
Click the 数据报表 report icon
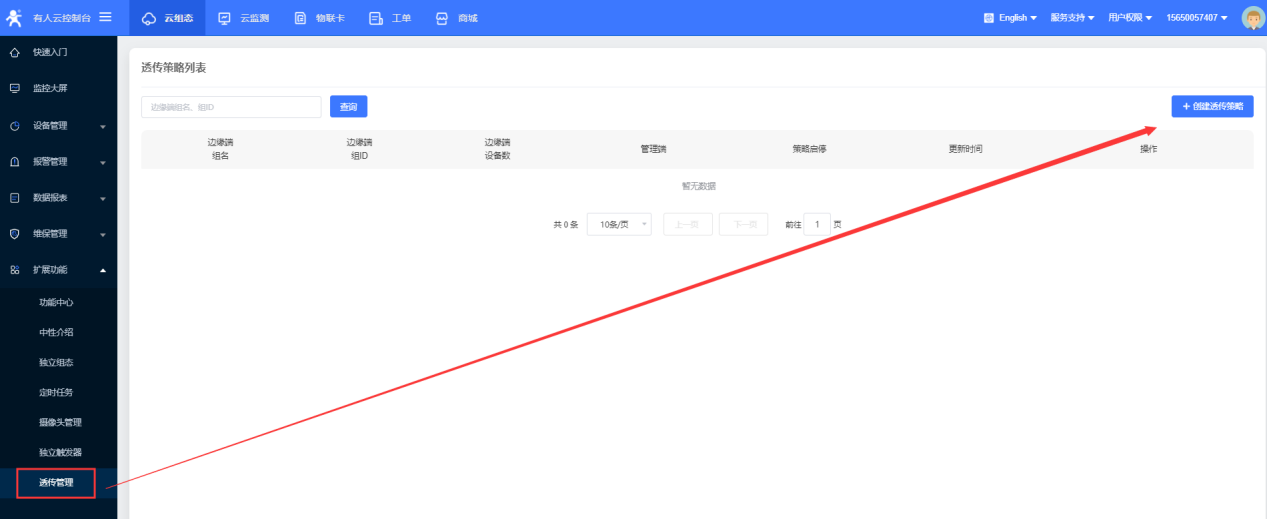(14, 198)
